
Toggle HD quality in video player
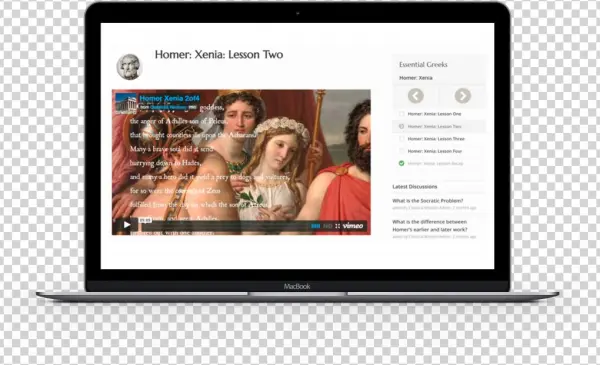click(327, 226)
